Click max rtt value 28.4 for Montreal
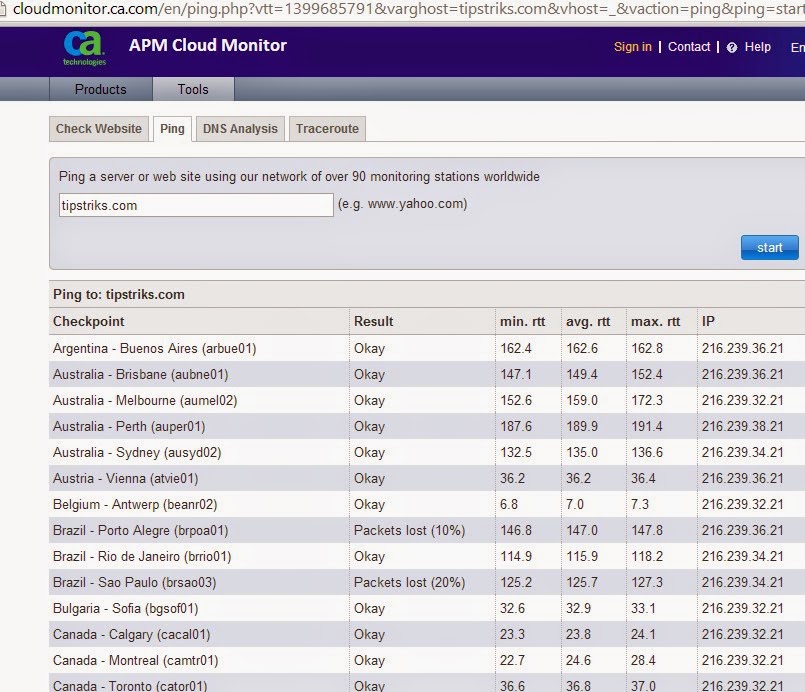The image size is (805, 692). point(643,661)
